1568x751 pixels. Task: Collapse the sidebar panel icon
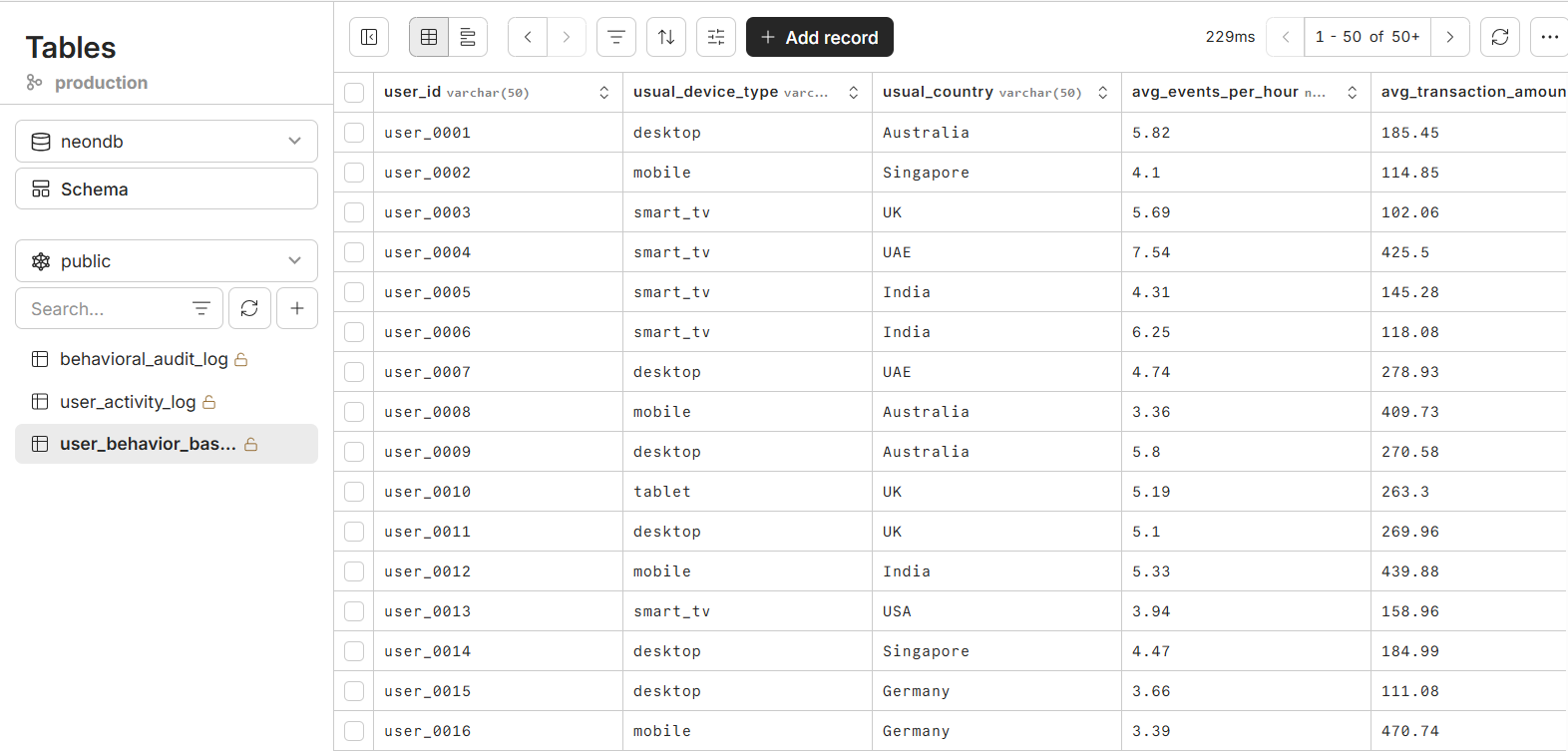pyautogui.click(x=369, y=37)
